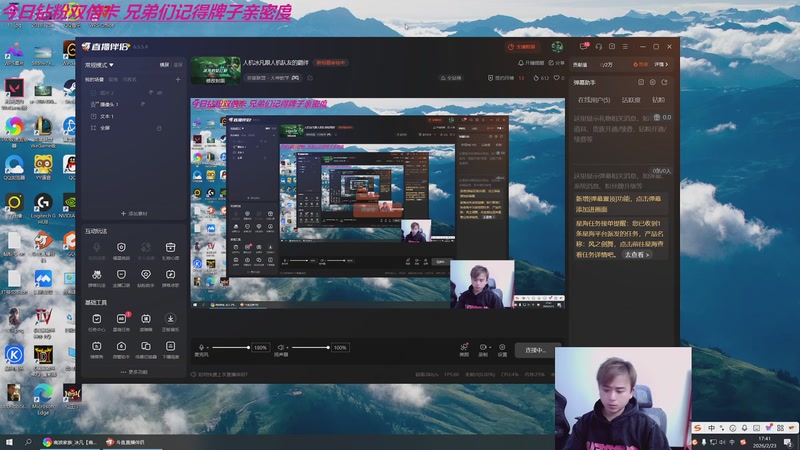The image size is (800, 450).
Task: Adjust the microphone volume slider
Action: [231, 347]
